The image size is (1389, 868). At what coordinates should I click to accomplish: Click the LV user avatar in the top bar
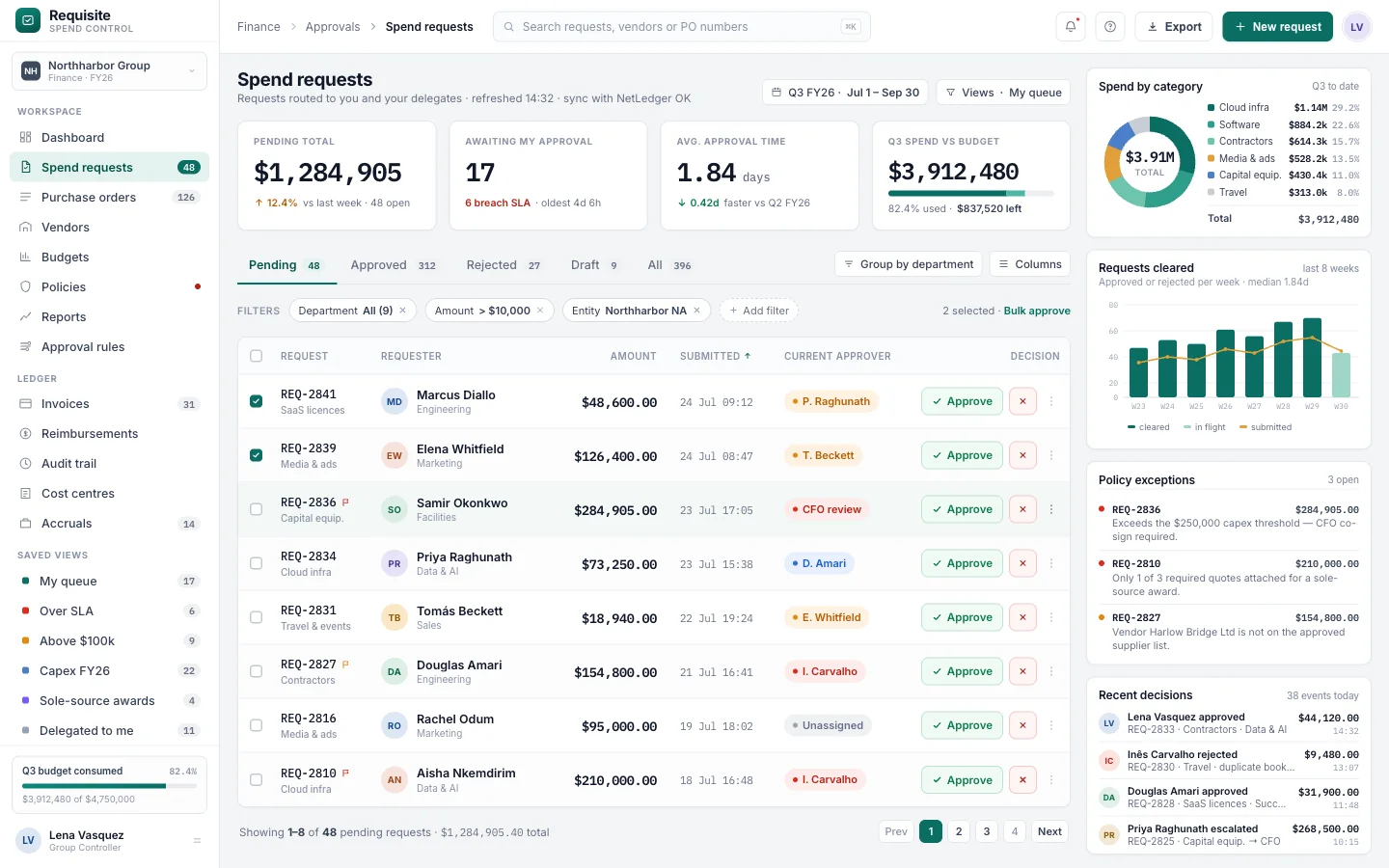coord(1356,27)
